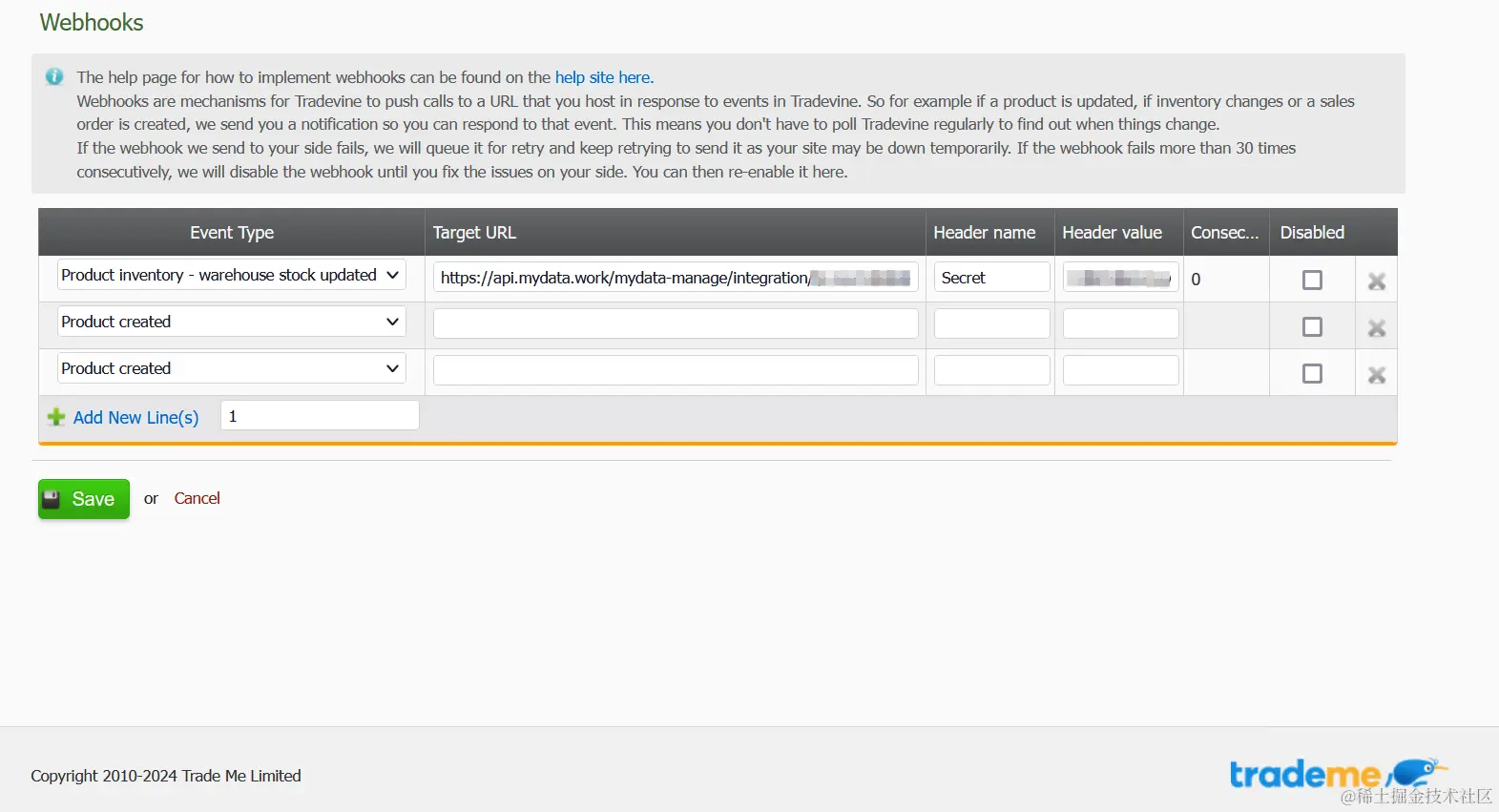Edit the number of new lines field

[x=320, y=415]
